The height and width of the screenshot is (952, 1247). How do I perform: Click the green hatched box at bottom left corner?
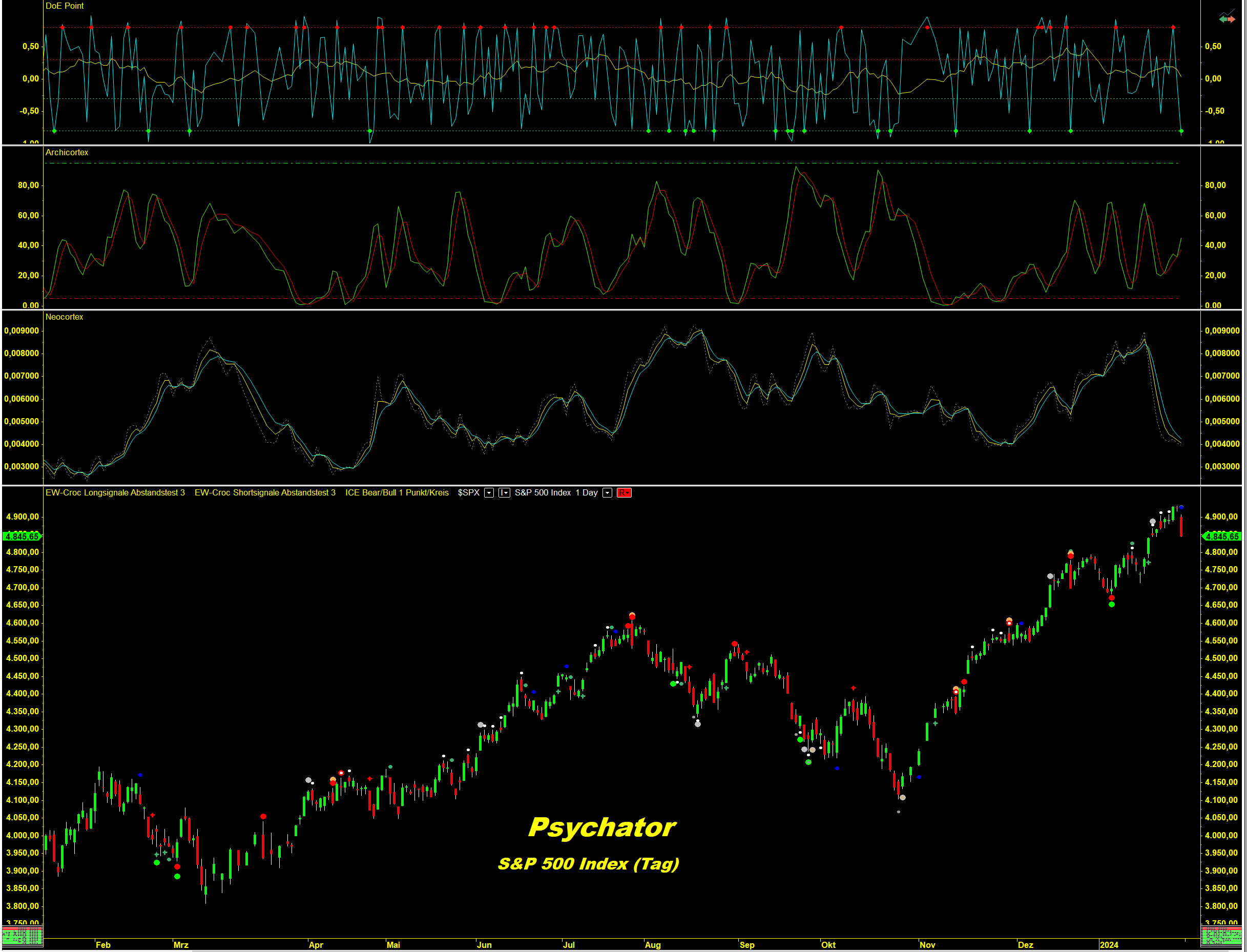pos(22,937)
